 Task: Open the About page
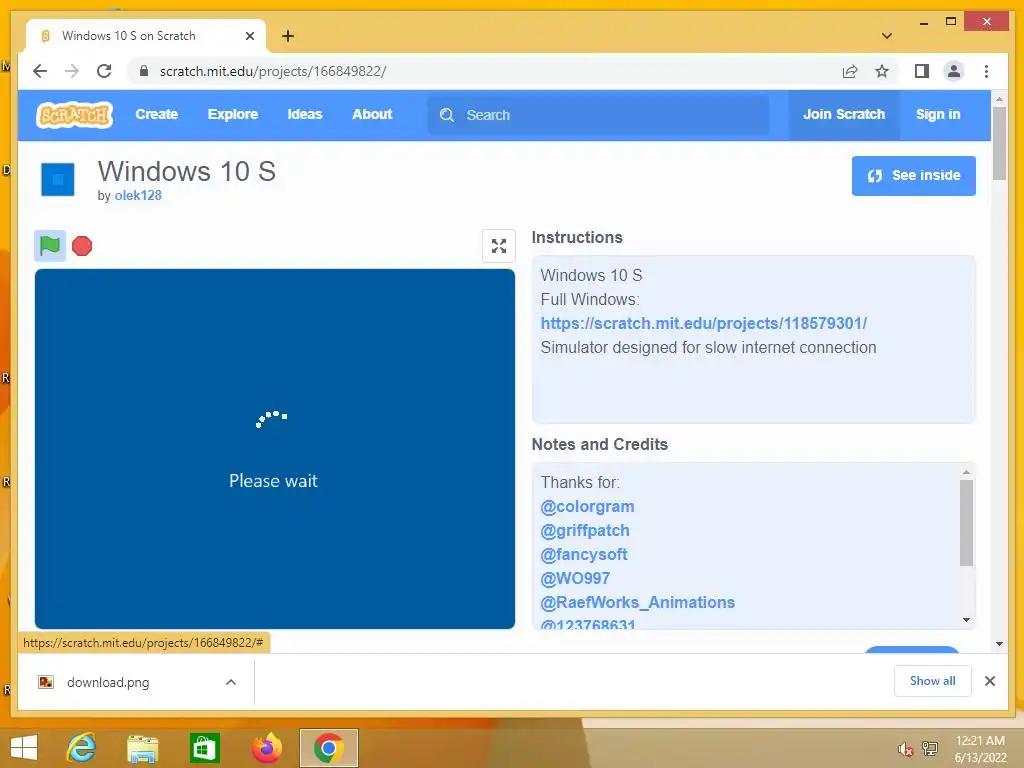[372, 114]
